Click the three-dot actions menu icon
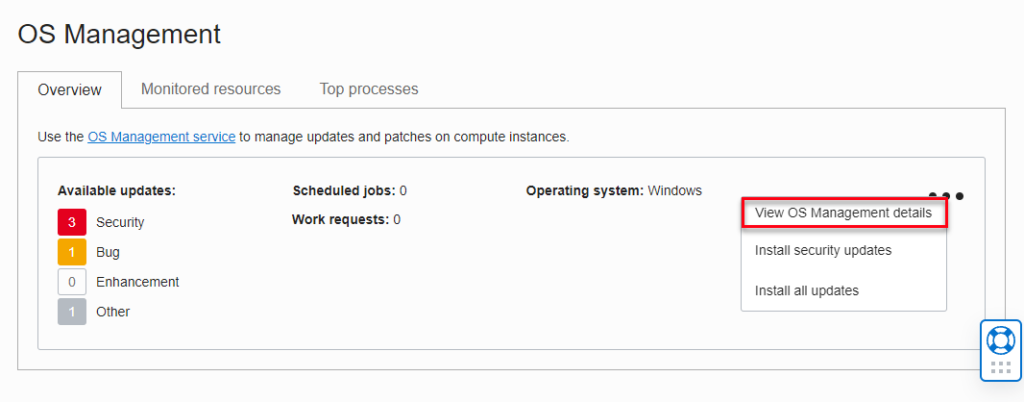This screenshot has width=1024, height=402. (x=946, y=196)
